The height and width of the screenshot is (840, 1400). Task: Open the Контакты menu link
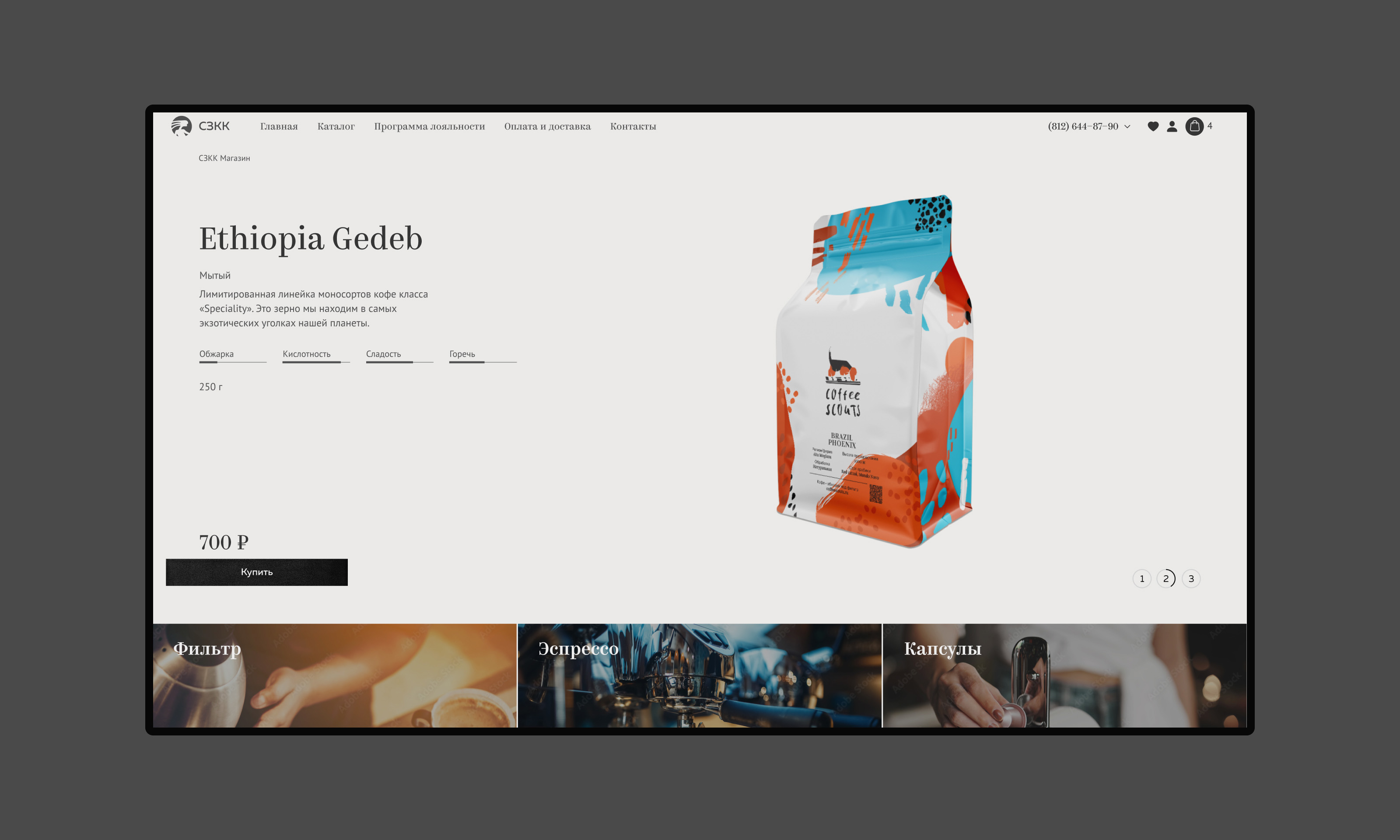click(633, 126)
